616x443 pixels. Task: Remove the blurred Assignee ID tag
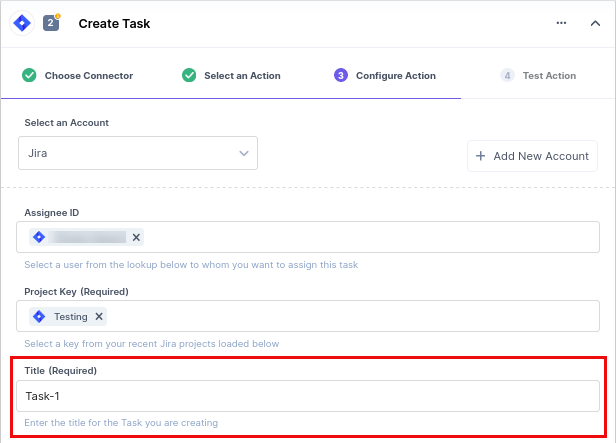click(x=136, y=237)
